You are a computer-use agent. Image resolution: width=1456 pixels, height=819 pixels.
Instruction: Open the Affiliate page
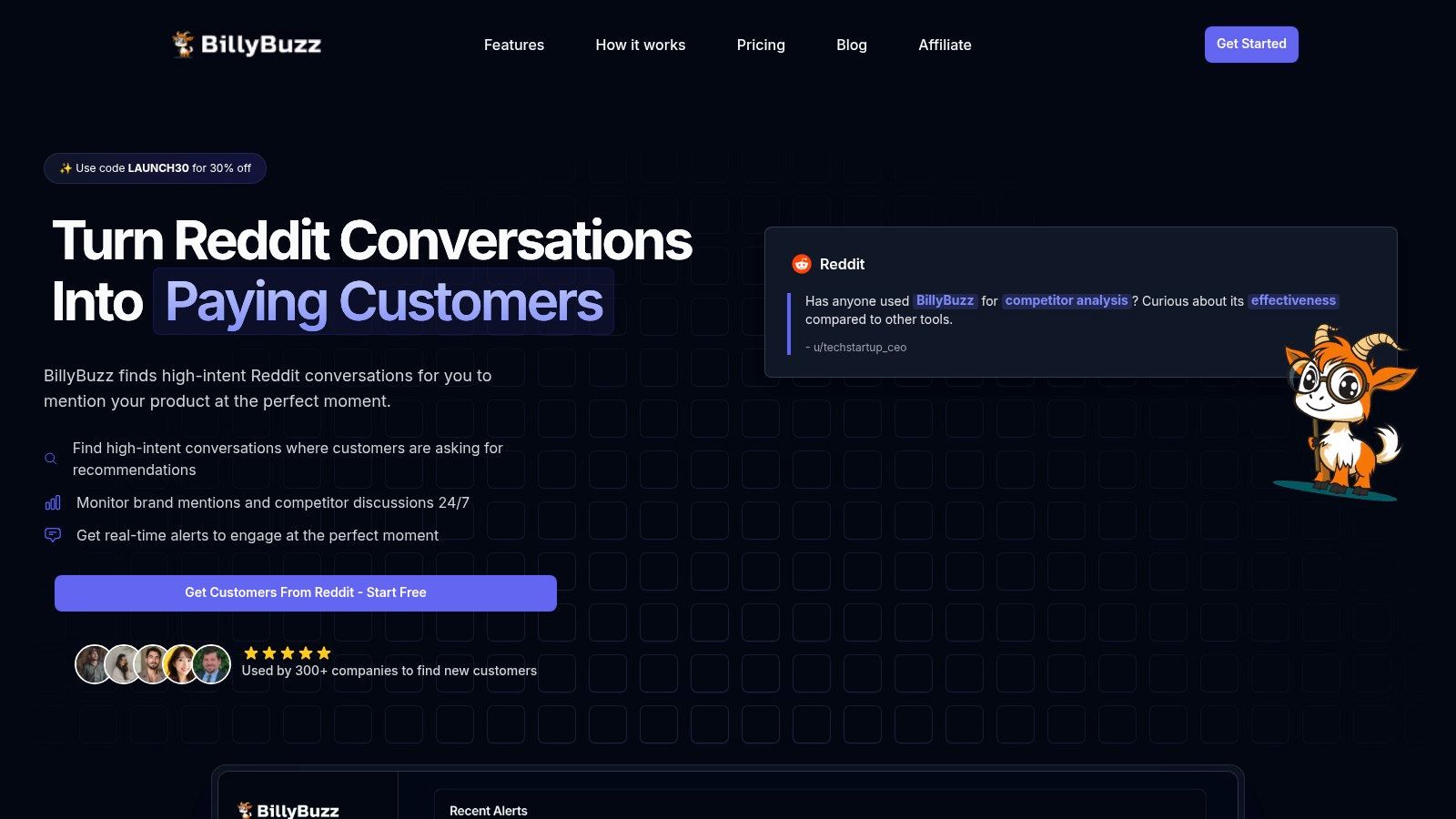point(945,45)
